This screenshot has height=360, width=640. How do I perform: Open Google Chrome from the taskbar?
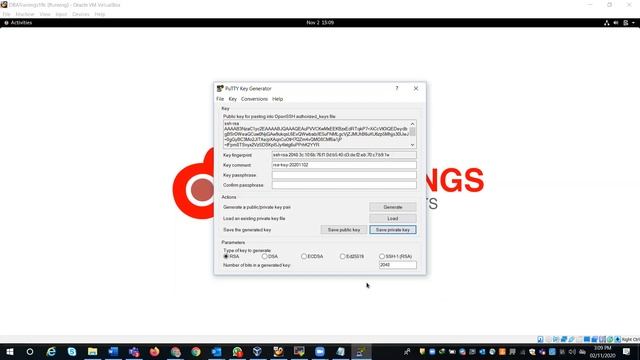pos(196,351)
